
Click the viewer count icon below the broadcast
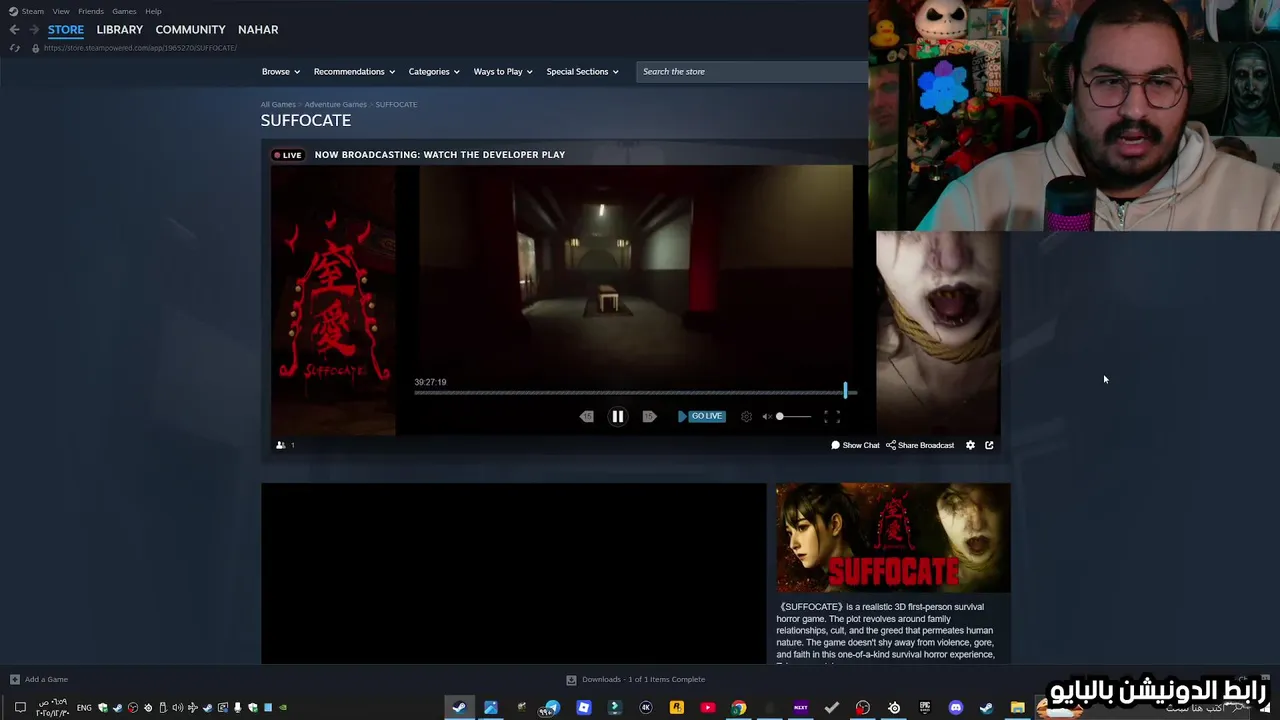pos(281,445)
